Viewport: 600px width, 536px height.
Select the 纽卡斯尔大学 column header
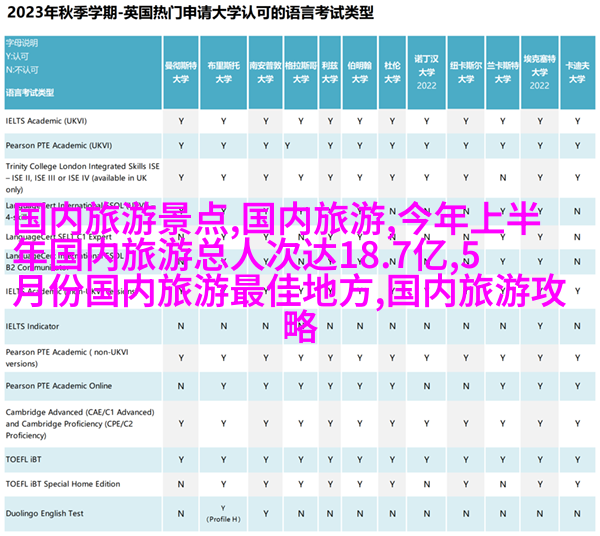466,72
